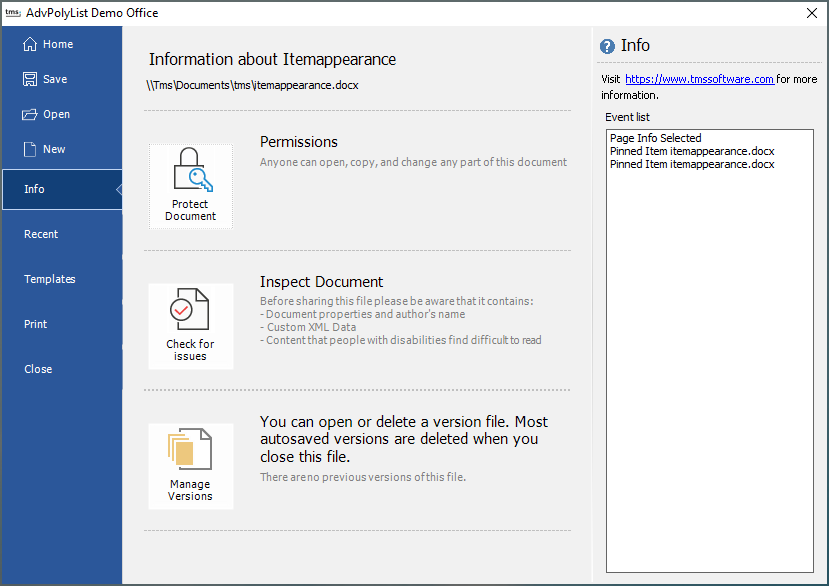Click the Home house icon in sidebar

point(30,44)
